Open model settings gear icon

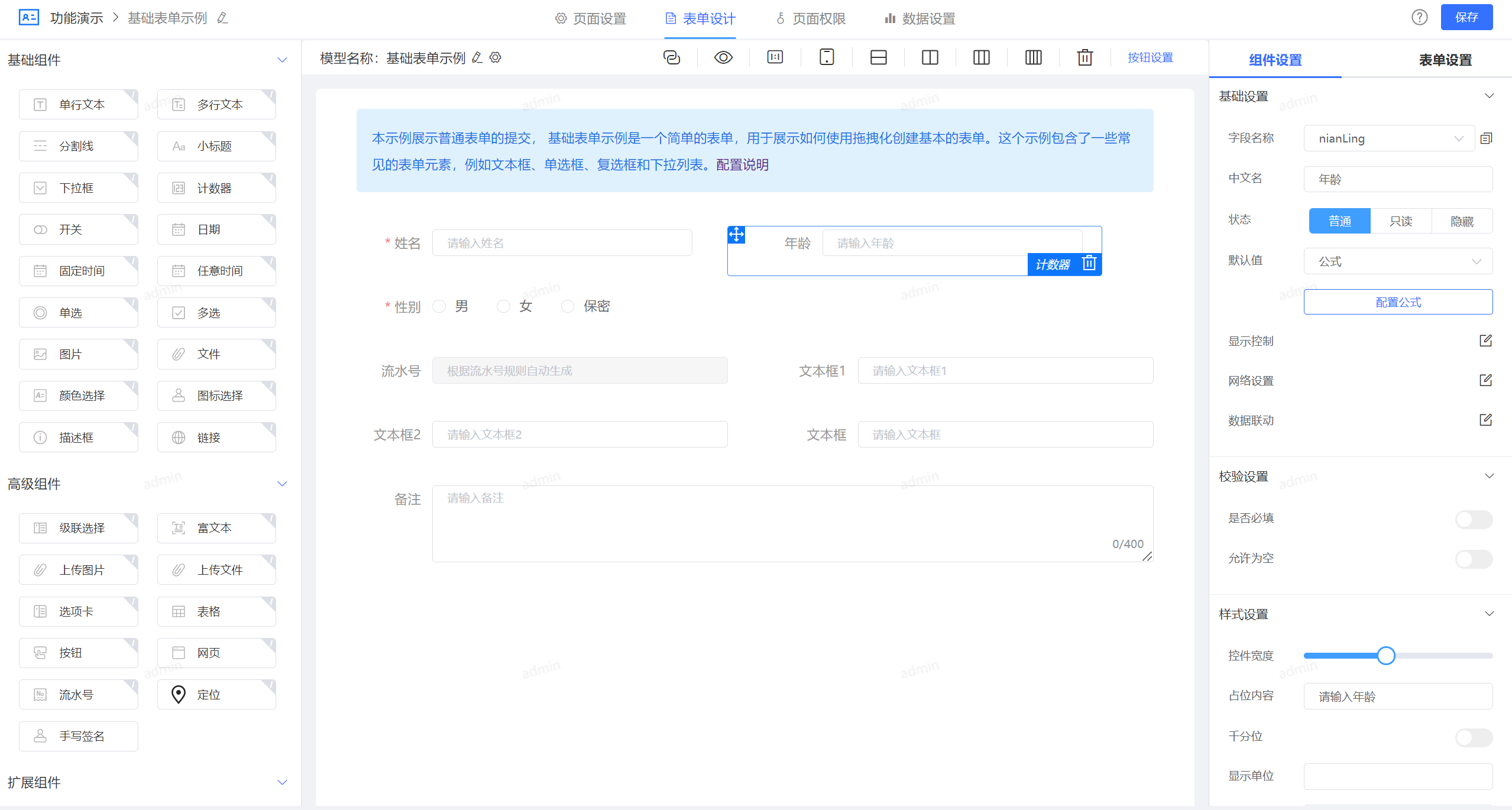496,57
